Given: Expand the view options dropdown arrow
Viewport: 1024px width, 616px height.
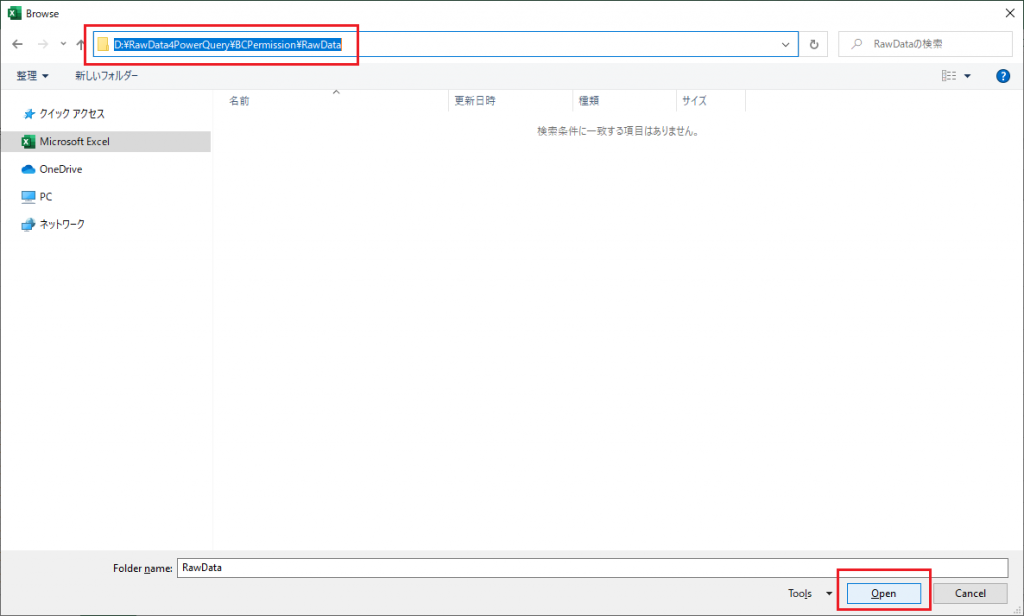Looking at the screenshot, I should 967,76.
